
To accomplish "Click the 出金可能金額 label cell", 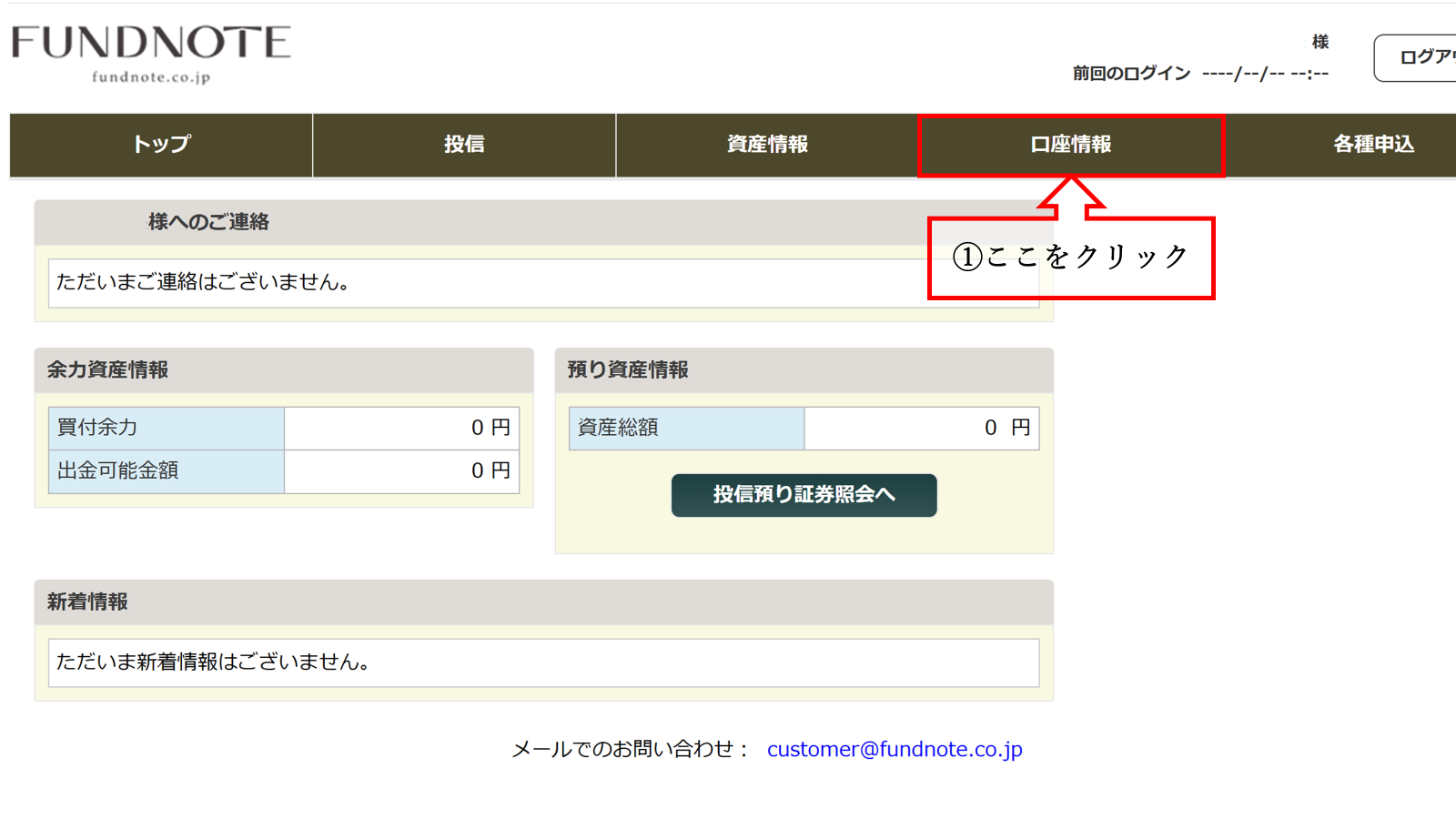I will point(166,471).
